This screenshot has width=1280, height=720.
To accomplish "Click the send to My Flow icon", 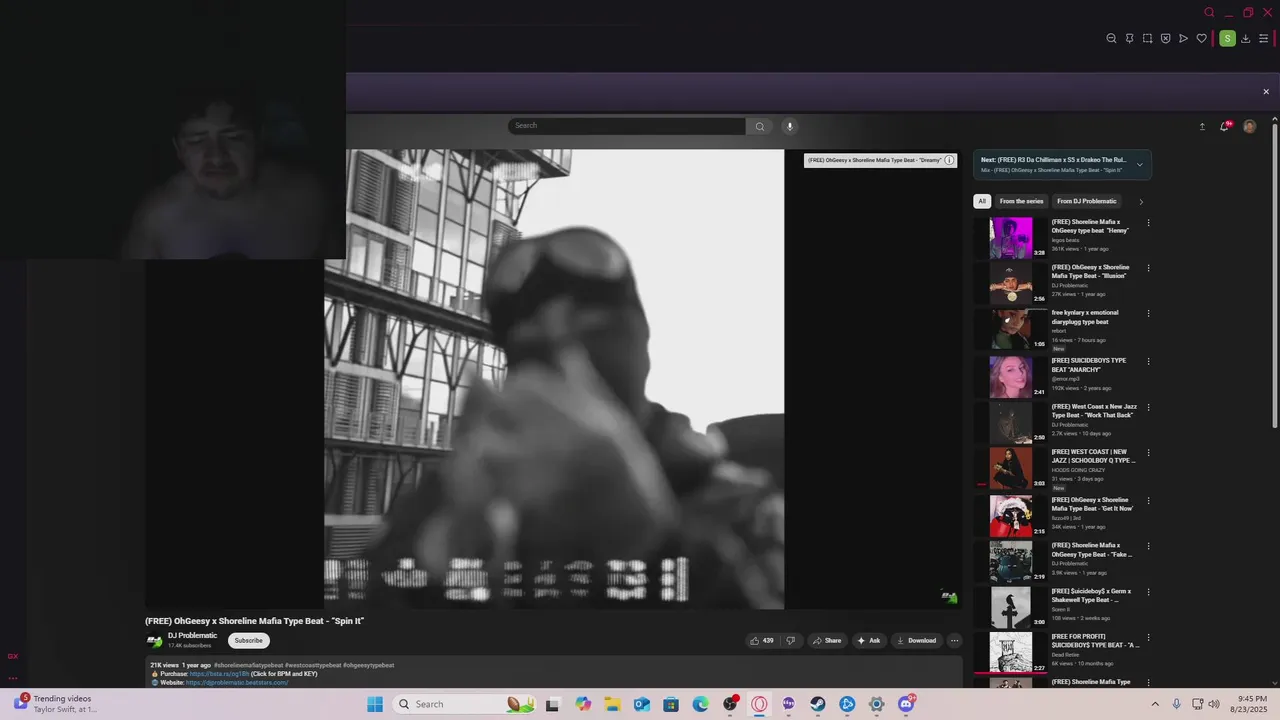I will [1183, 39].
